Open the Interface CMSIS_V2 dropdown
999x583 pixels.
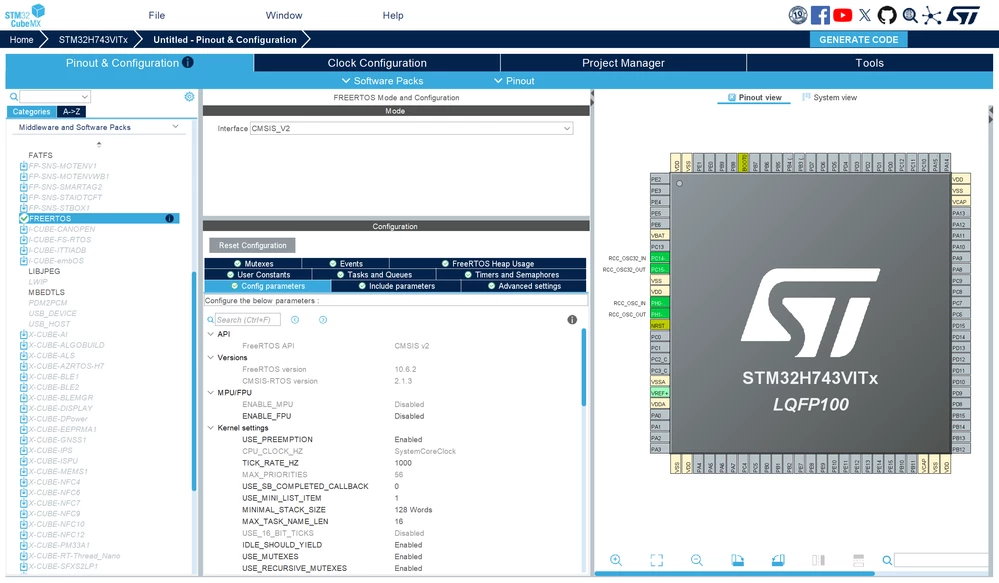[x=411, y=128]
